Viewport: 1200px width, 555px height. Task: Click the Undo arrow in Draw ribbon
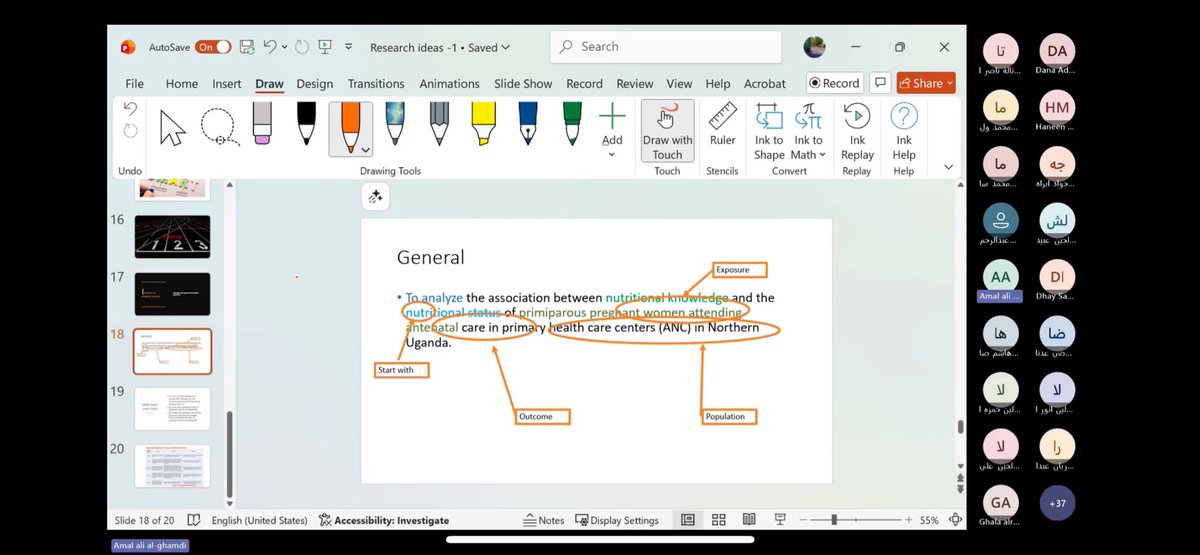click(x=130, y=108)
